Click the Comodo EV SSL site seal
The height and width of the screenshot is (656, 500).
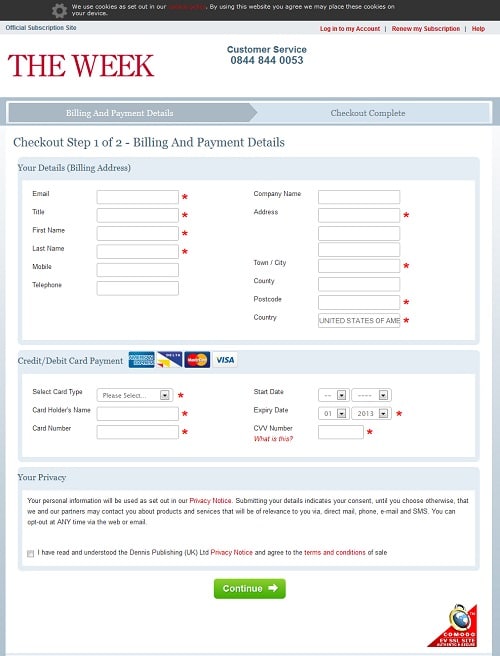454,625
